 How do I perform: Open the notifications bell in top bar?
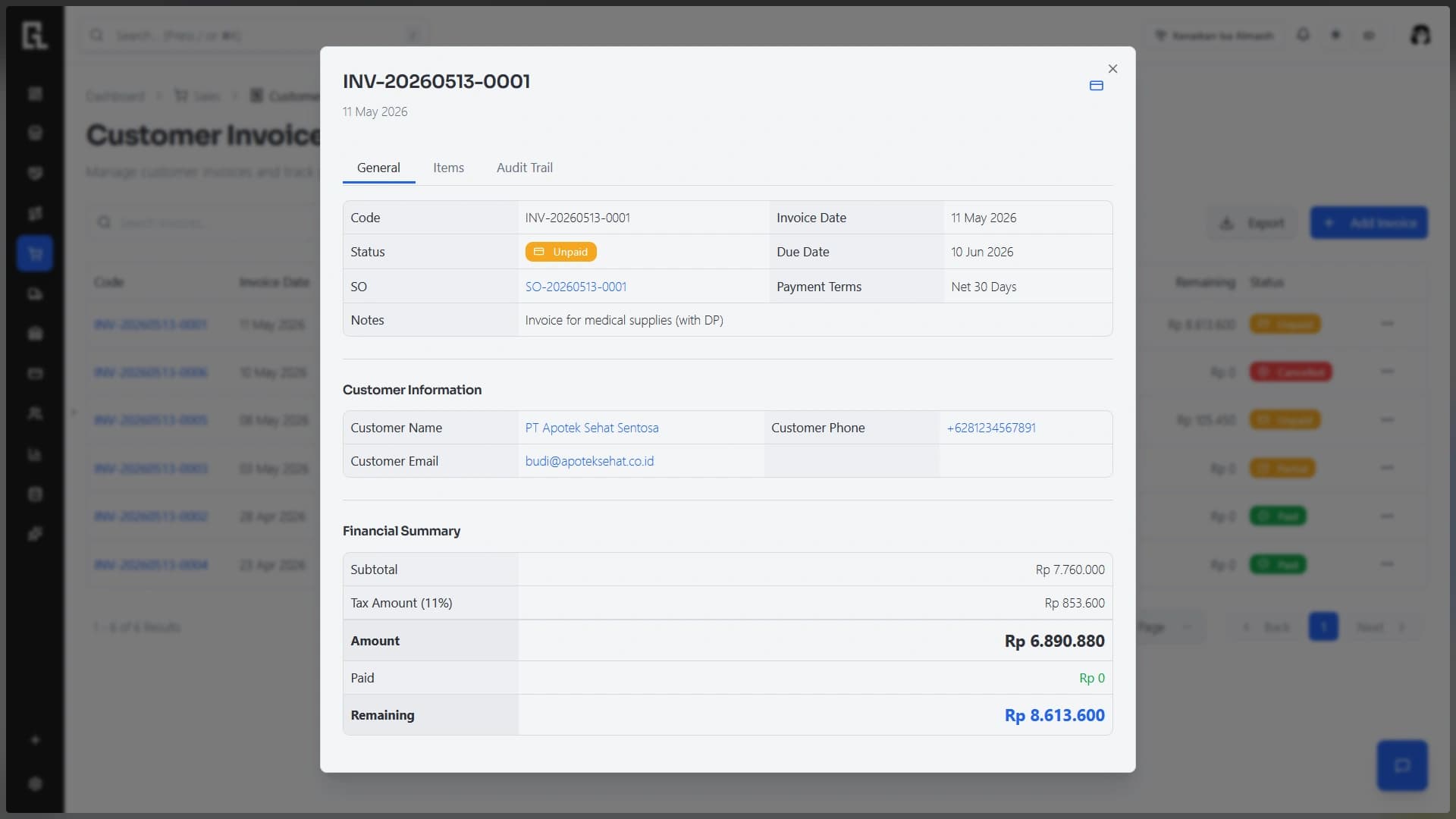(1303, 35)
